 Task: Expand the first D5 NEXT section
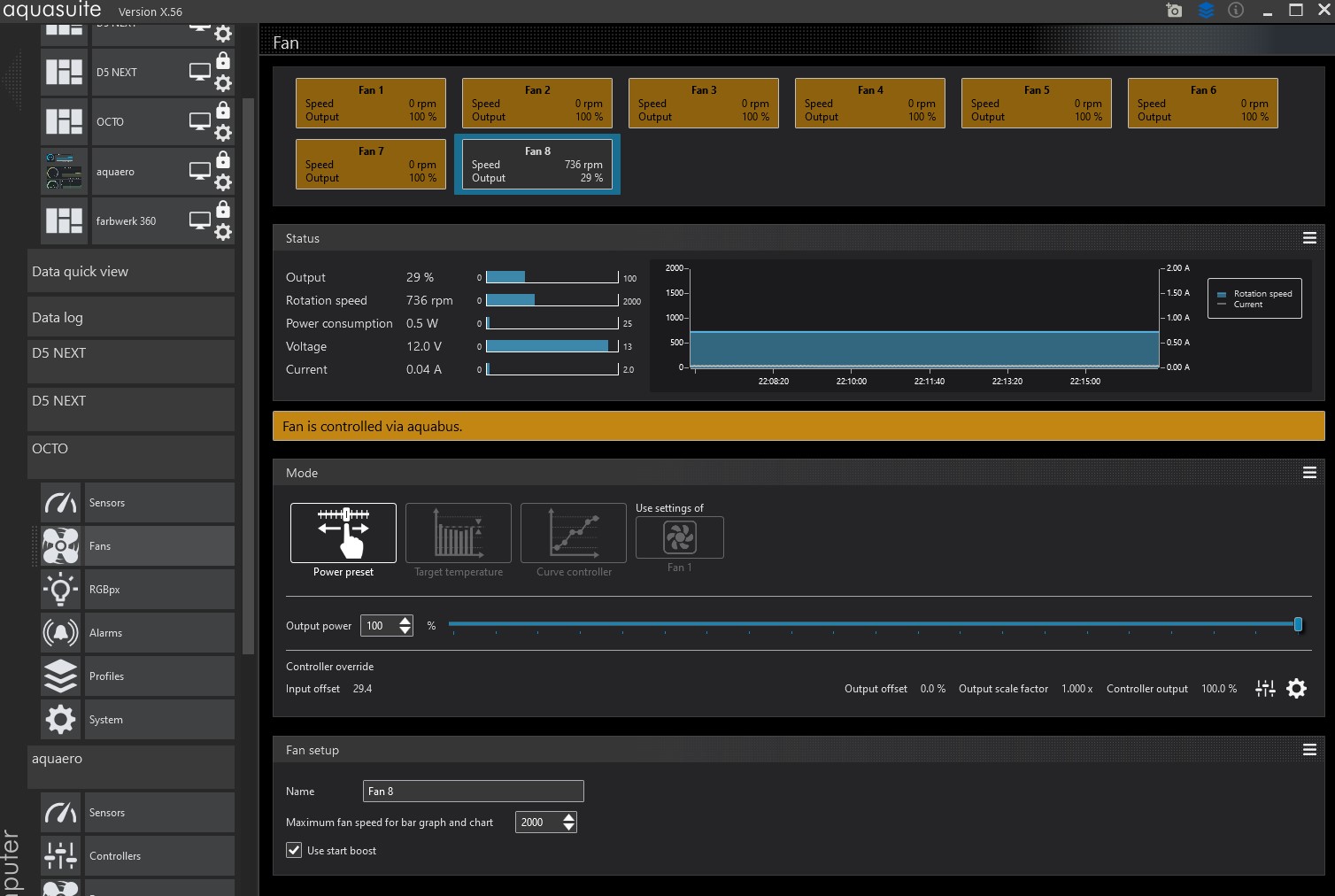tap(131, 362)
